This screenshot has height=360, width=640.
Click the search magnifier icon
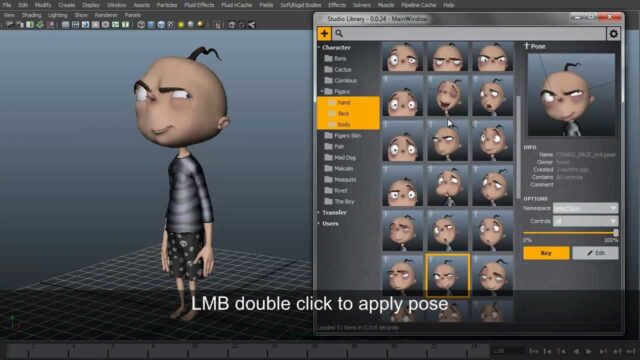click(x=339, y=33)
